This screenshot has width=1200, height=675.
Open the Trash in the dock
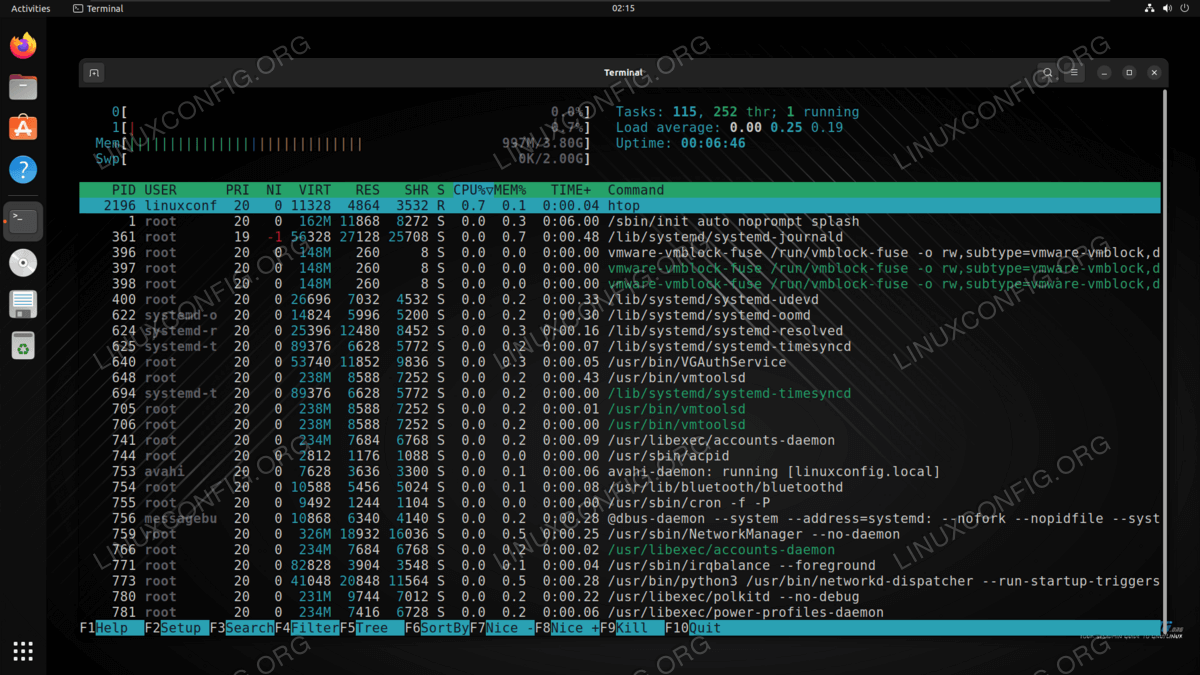(23, 345)
